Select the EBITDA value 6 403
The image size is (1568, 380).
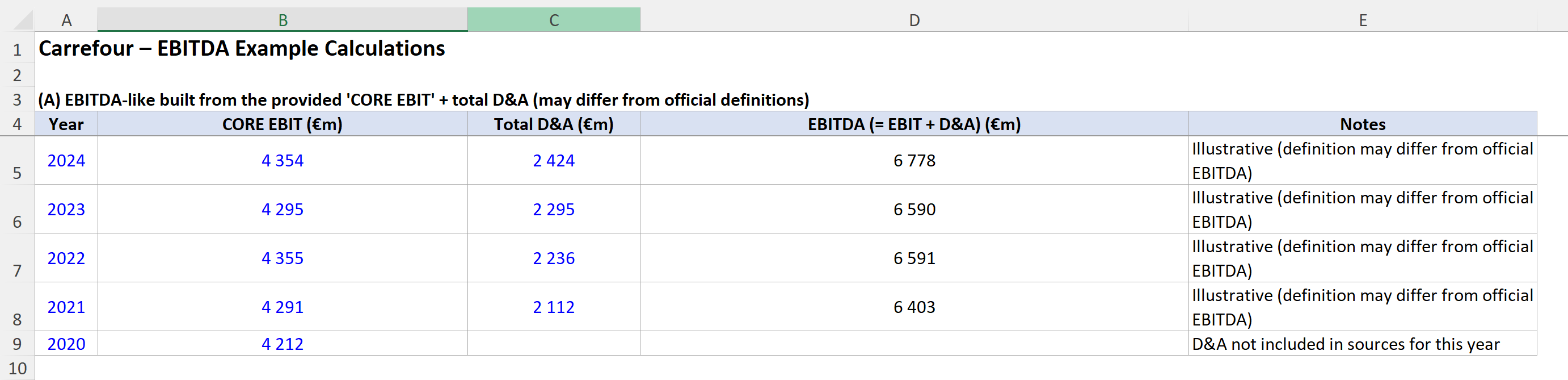click(x=914, y=307)
